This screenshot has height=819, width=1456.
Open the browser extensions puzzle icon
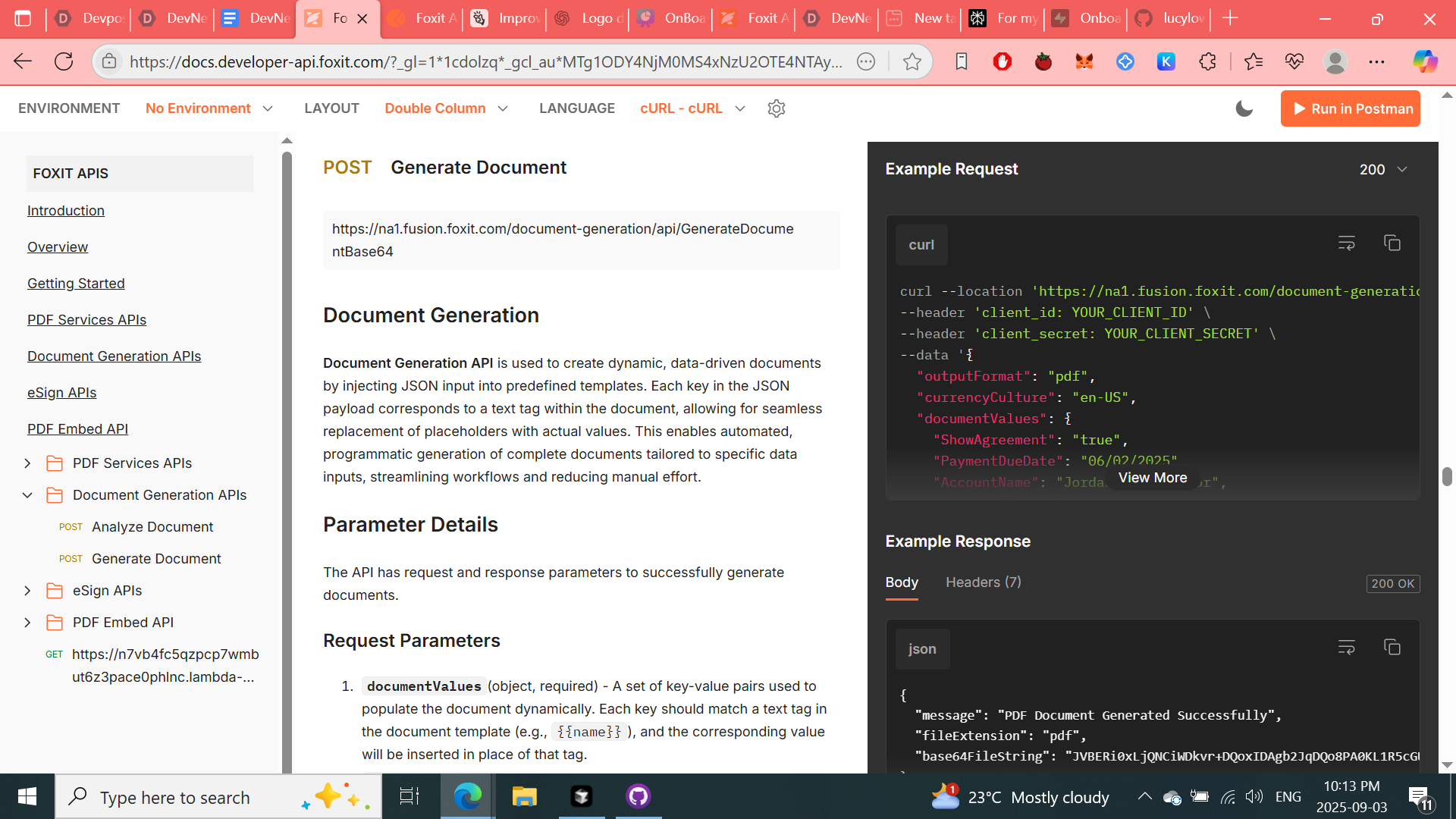[x=1207, y=61]
